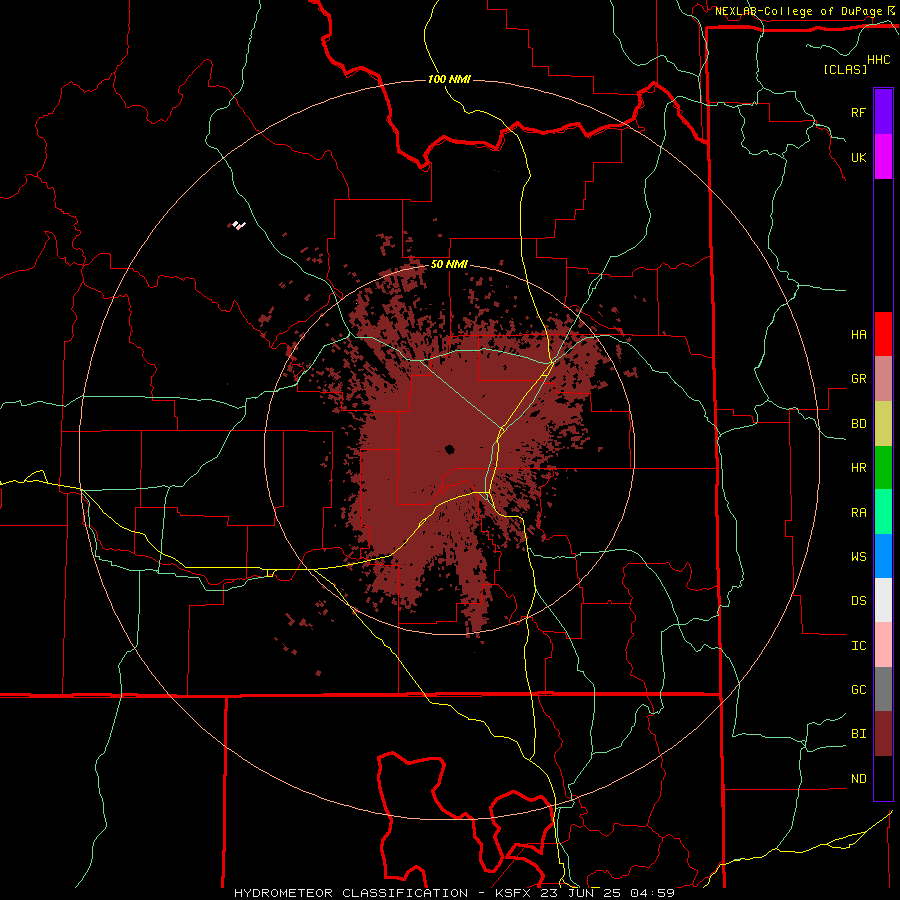The image size is (900, 900).
Task: Click the GC legend label
Action: coord(858,690)
